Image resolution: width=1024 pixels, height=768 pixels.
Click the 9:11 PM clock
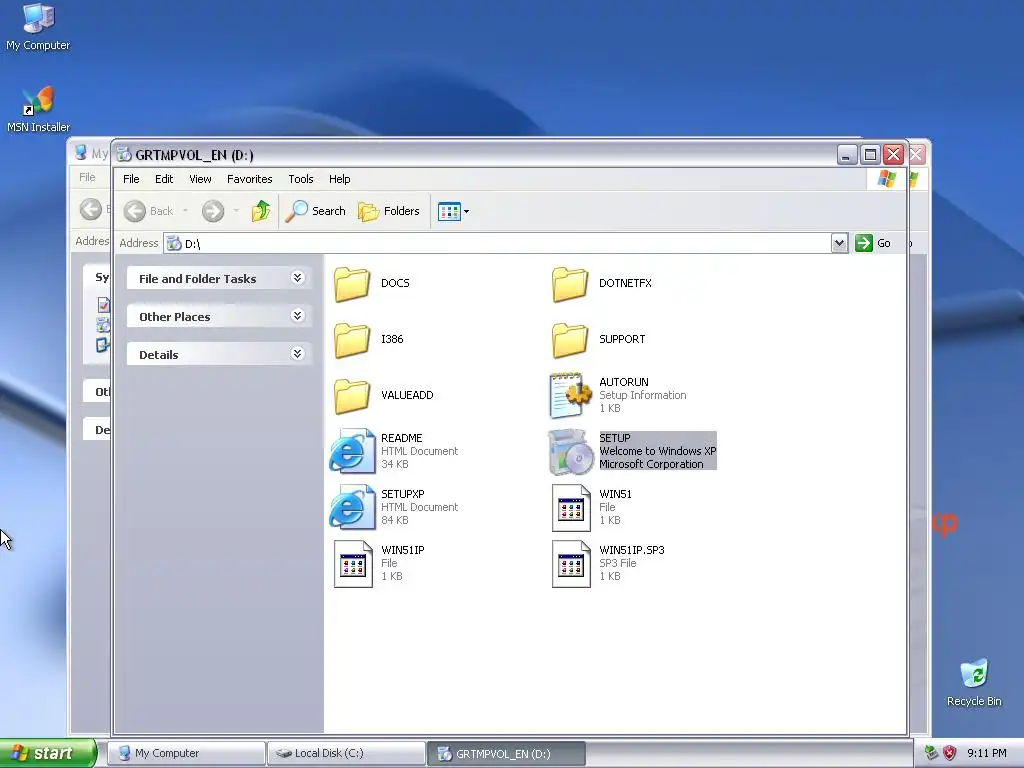tap(987, 753)
